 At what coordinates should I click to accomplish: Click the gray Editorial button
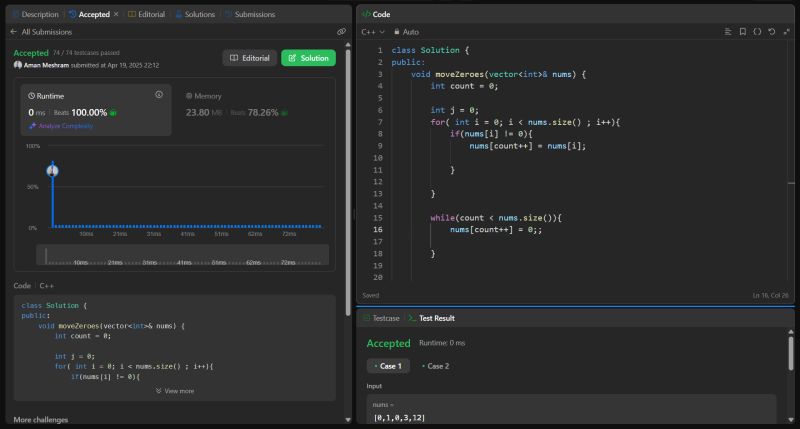pyautogui.click(x=249, y=58)
